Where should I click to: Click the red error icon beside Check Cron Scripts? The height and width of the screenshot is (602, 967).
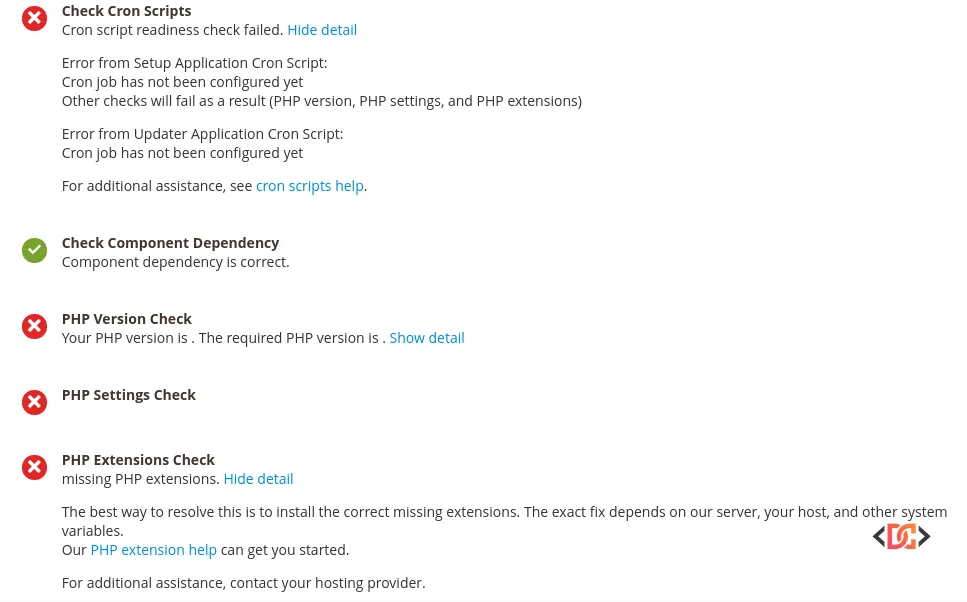pos(34,18)
